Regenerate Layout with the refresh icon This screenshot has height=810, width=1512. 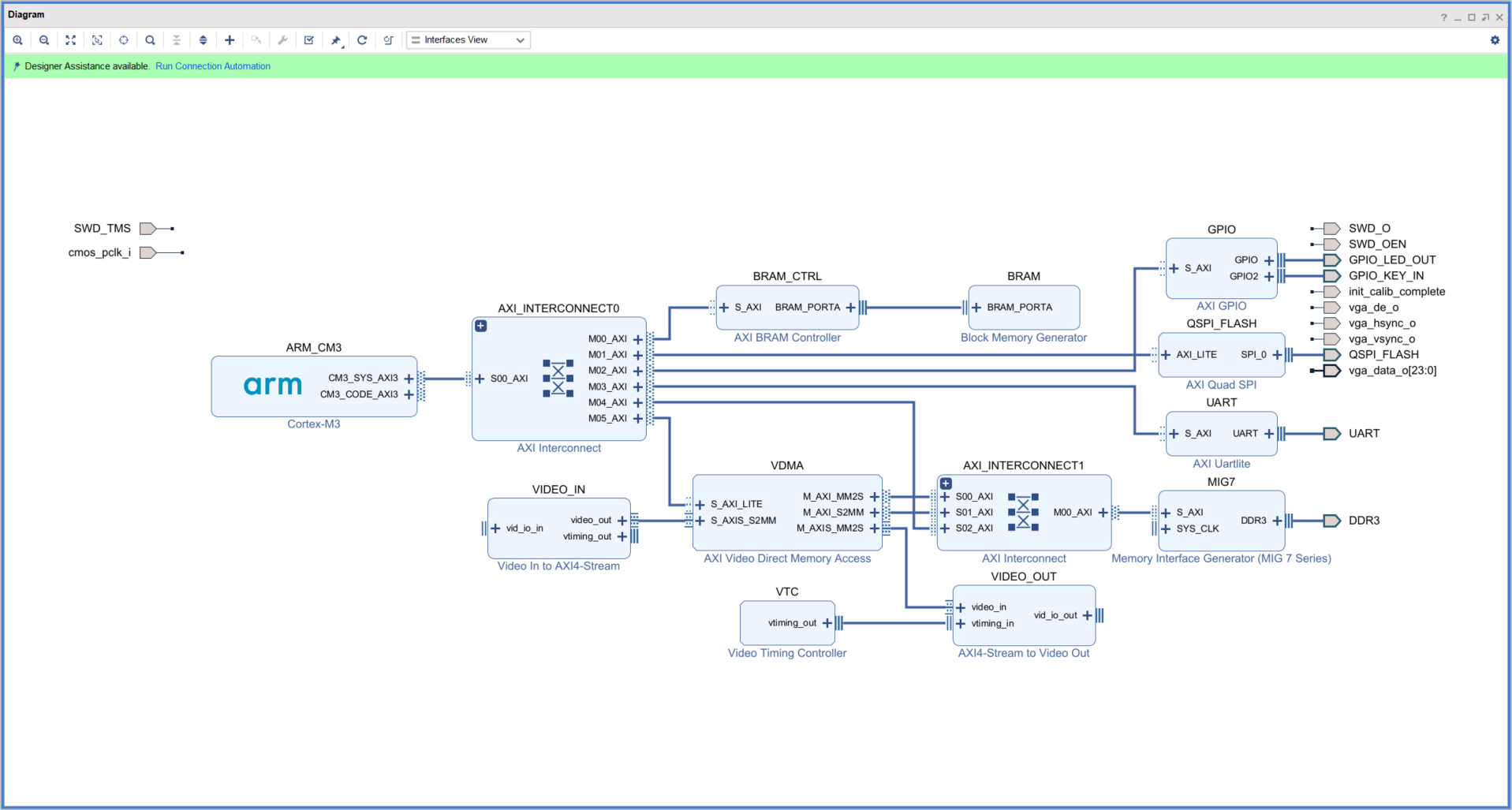362,39
